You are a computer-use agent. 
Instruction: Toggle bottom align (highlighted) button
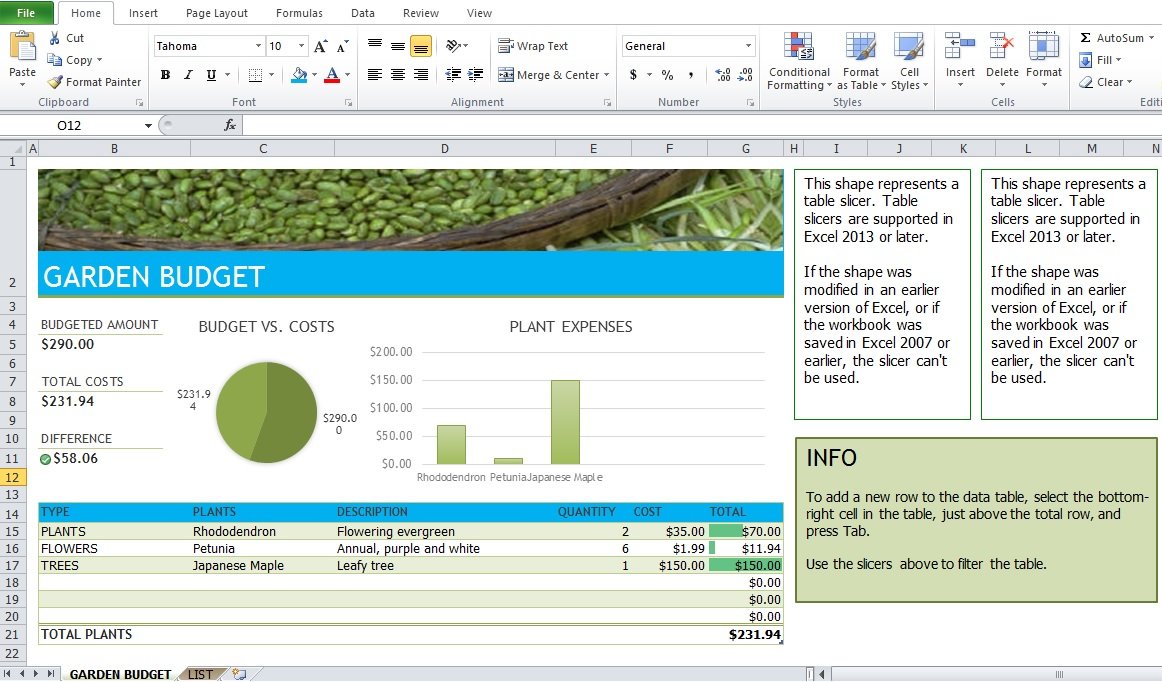coord(420,46)
